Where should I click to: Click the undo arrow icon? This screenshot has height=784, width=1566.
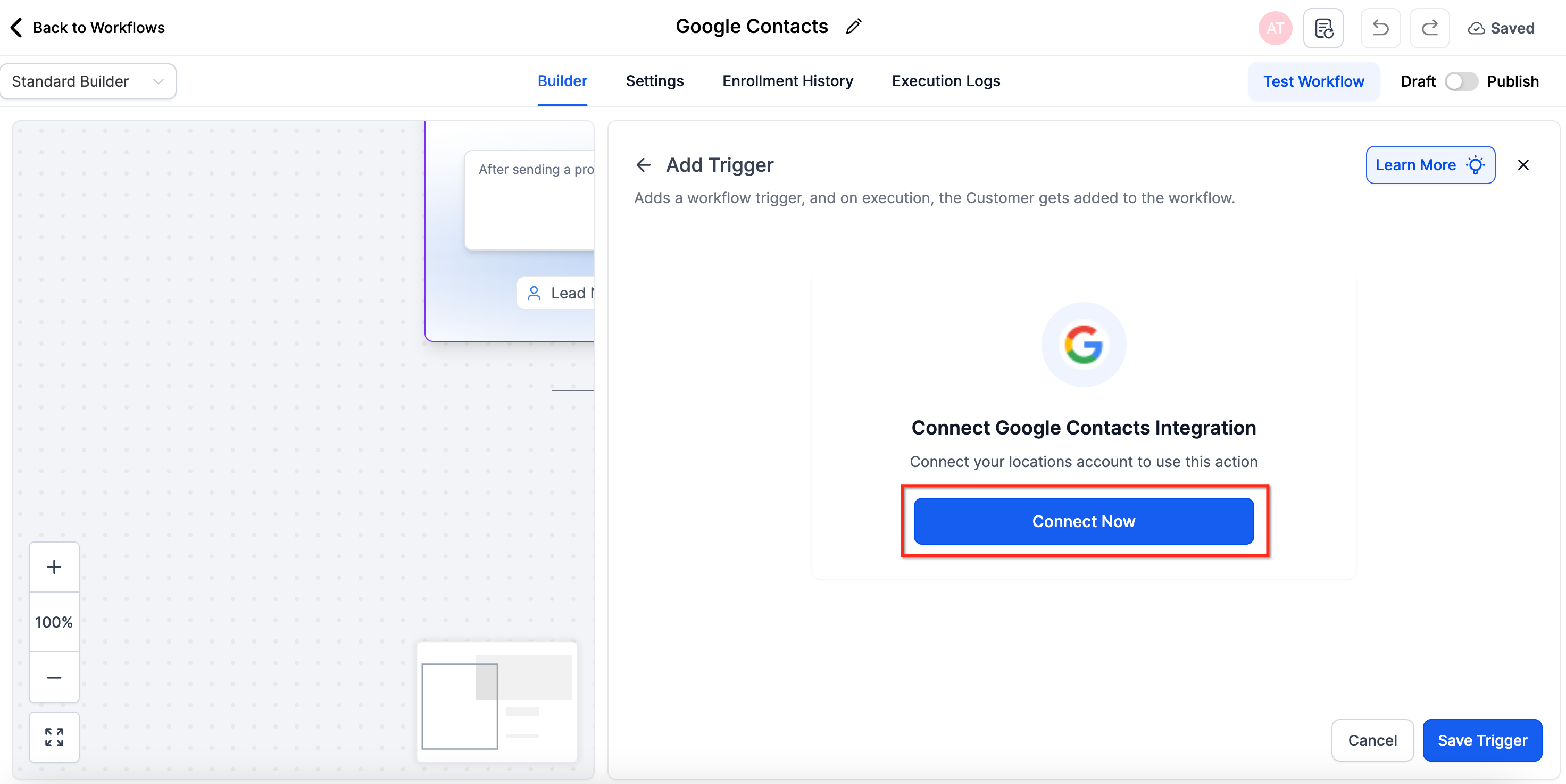tap(1380, 28)
